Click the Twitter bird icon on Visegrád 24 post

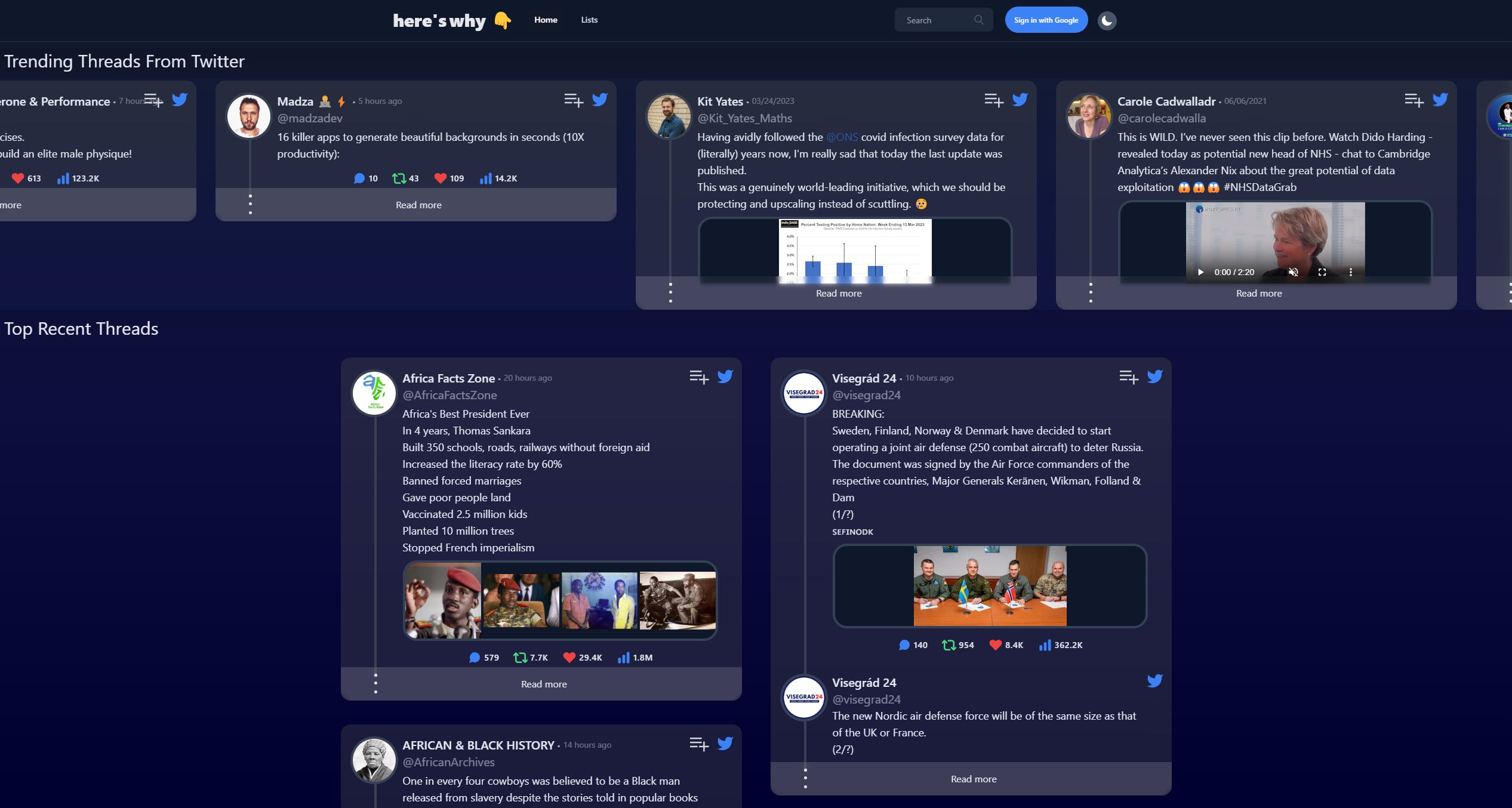tap(1155, 378)
